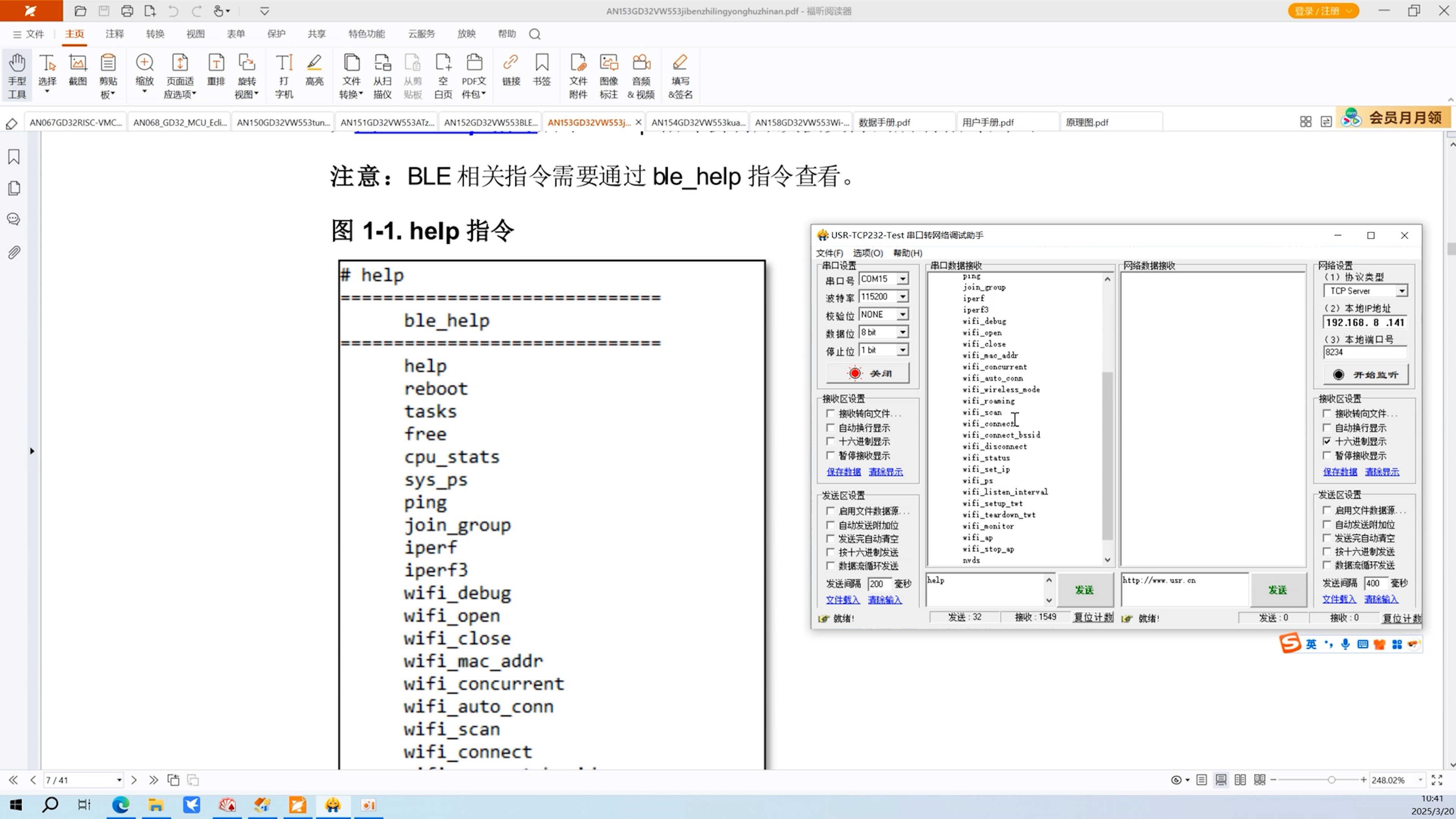The image size is (1456, 819).
Task: Open attachments panel paperclip sidebar icon
Action: coord(14,252)
